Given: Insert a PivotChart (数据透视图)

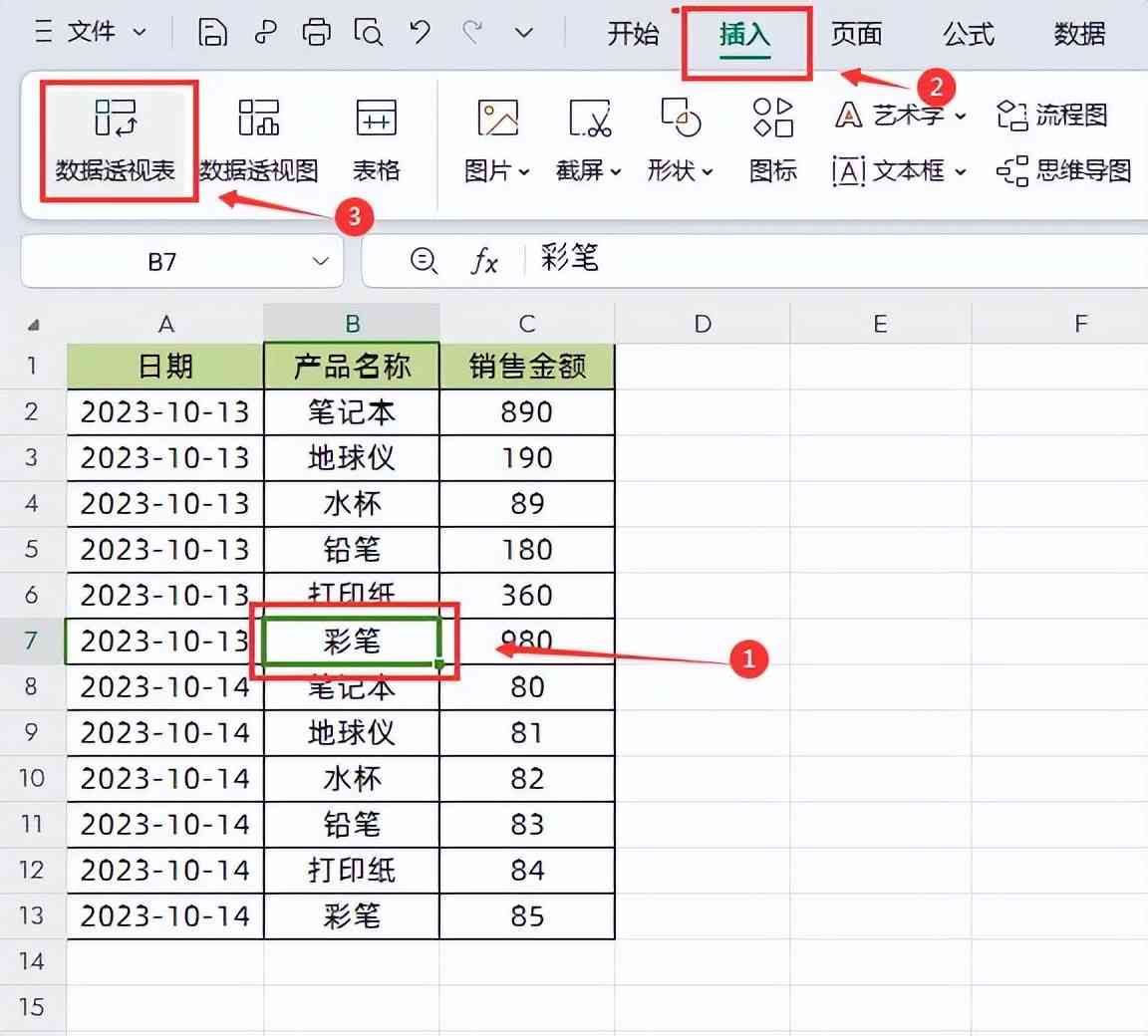Looking at the screenshot, I should tap(259, 120).
